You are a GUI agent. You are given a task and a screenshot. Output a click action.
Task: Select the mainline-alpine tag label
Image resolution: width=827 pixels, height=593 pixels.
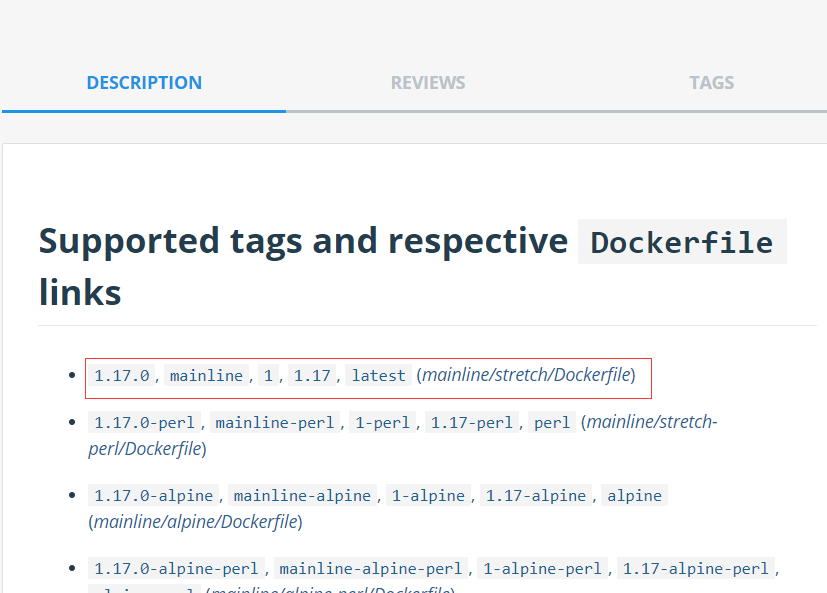(x=304, y=496)
